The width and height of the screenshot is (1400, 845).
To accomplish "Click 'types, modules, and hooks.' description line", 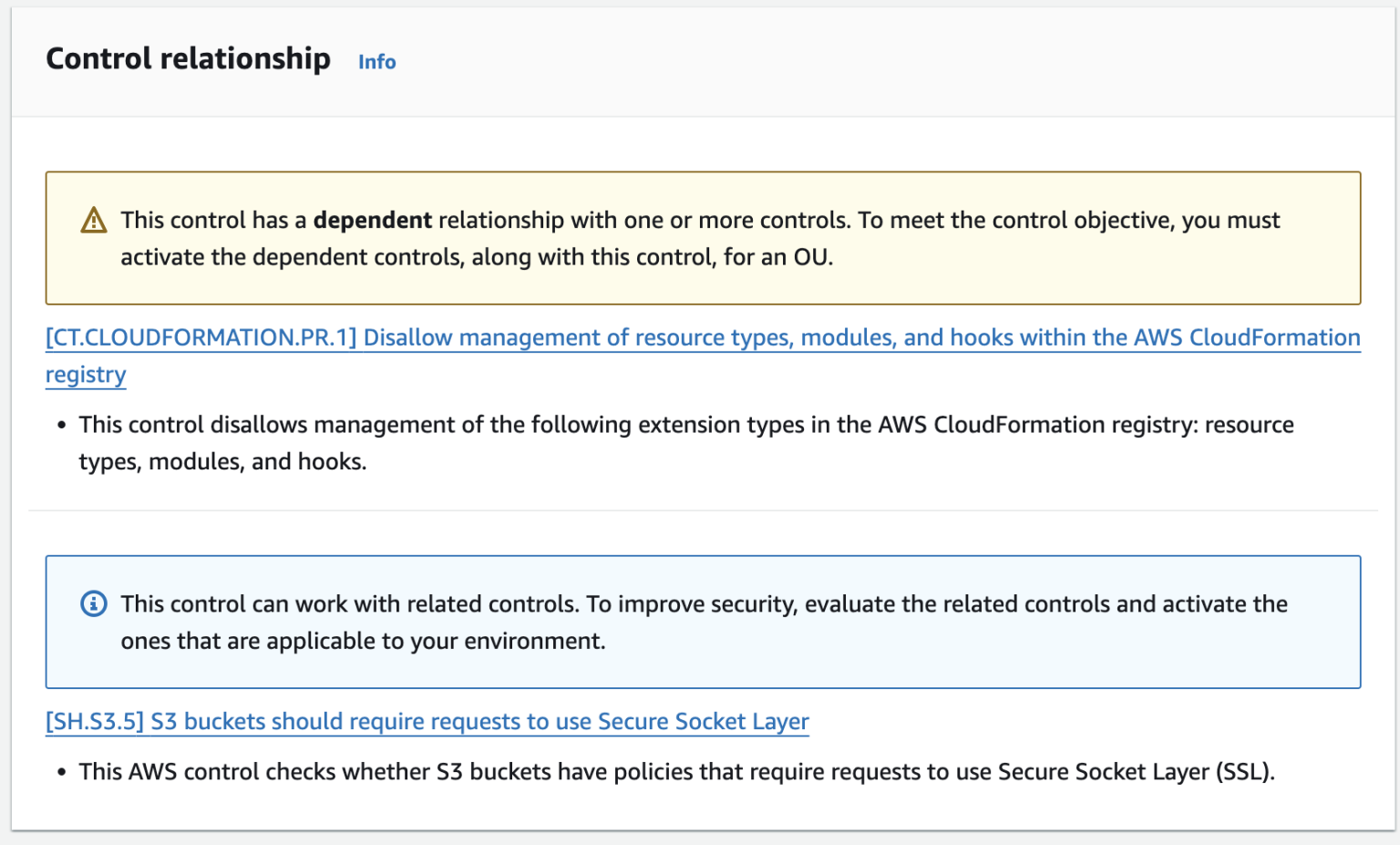I will click(222, 462).
